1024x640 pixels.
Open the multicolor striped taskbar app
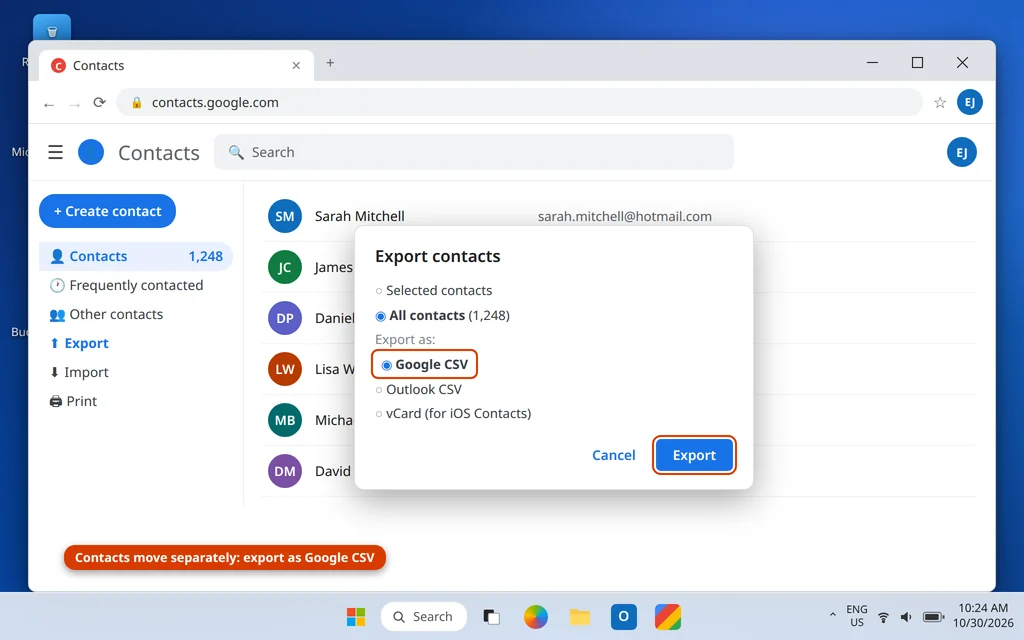[668, 616]
